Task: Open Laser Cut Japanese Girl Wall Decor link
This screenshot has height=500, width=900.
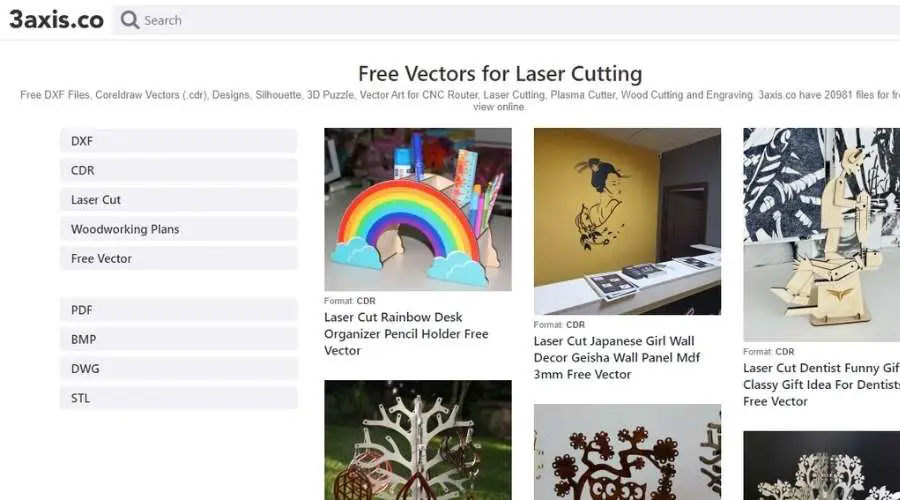Action: 617,358
